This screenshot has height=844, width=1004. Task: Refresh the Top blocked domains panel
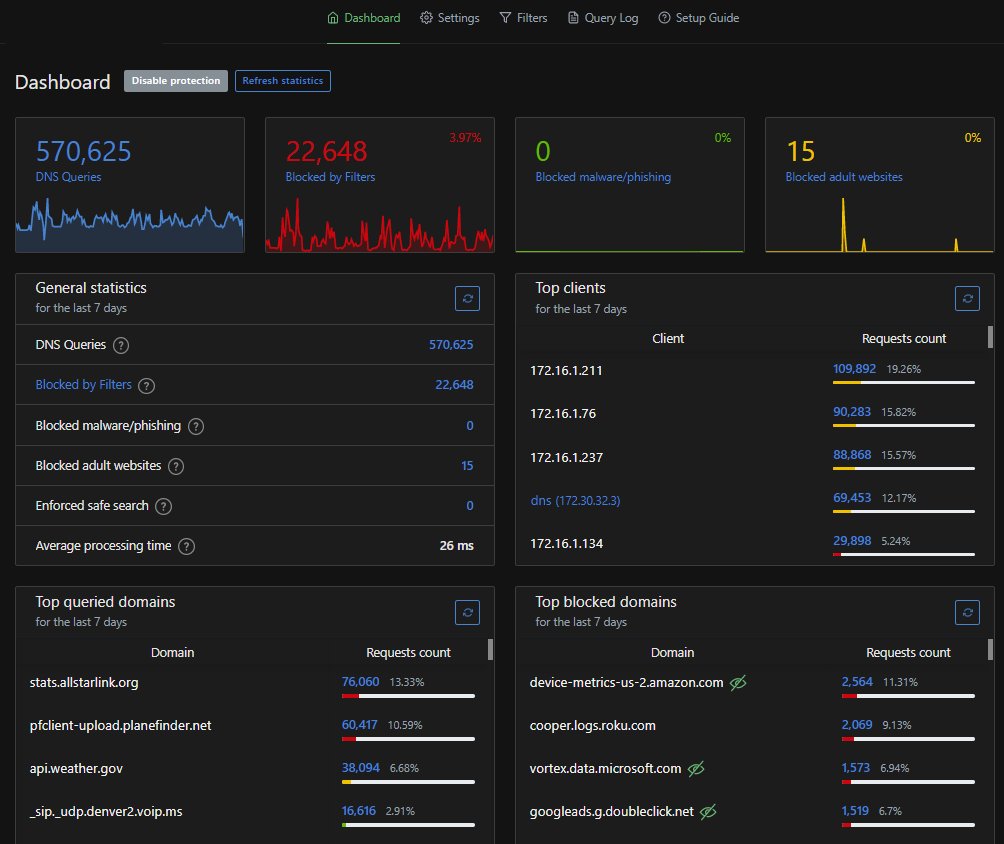pos(966,611)
